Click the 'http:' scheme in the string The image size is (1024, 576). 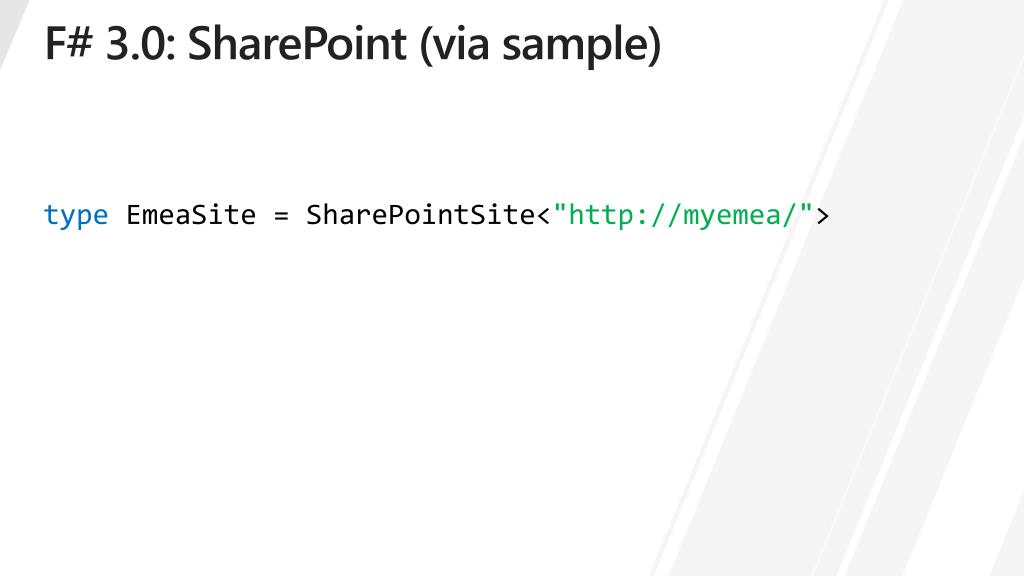pyautogui.click(x=609, y=215)
